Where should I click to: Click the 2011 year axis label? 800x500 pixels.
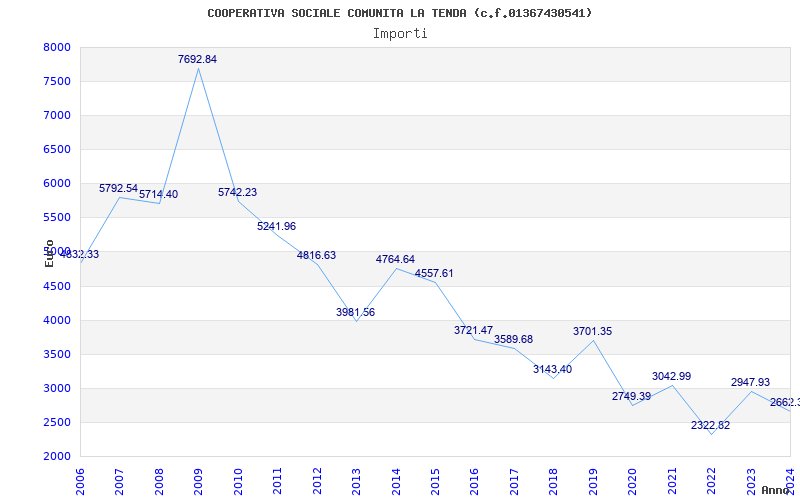point(277,482)
